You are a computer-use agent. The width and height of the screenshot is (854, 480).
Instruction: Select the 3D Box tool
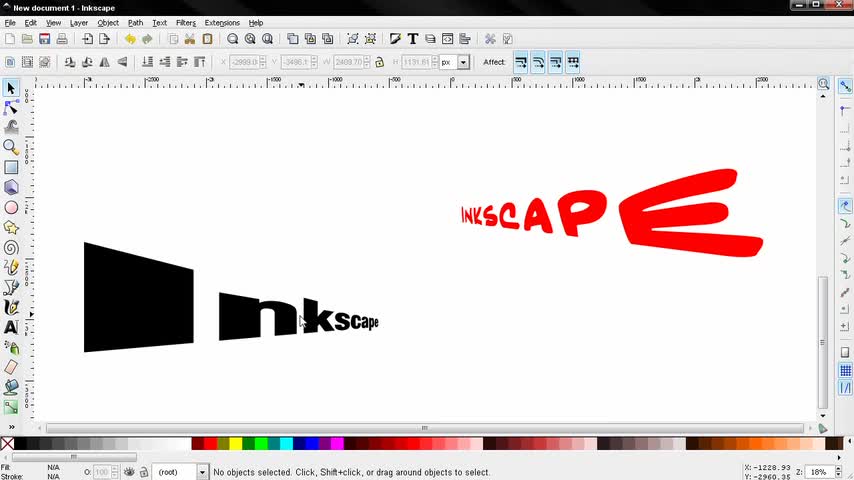tap(11, 187)
